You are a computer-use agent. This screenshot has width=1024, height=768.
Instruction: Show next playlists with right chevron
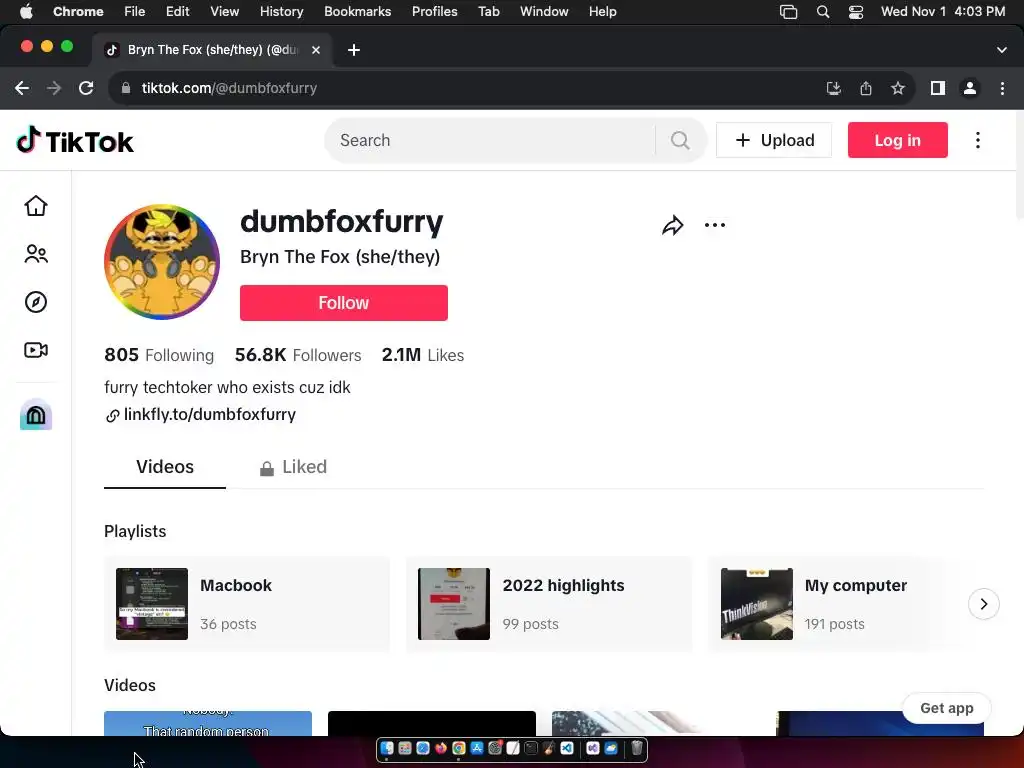pos(984,604)
